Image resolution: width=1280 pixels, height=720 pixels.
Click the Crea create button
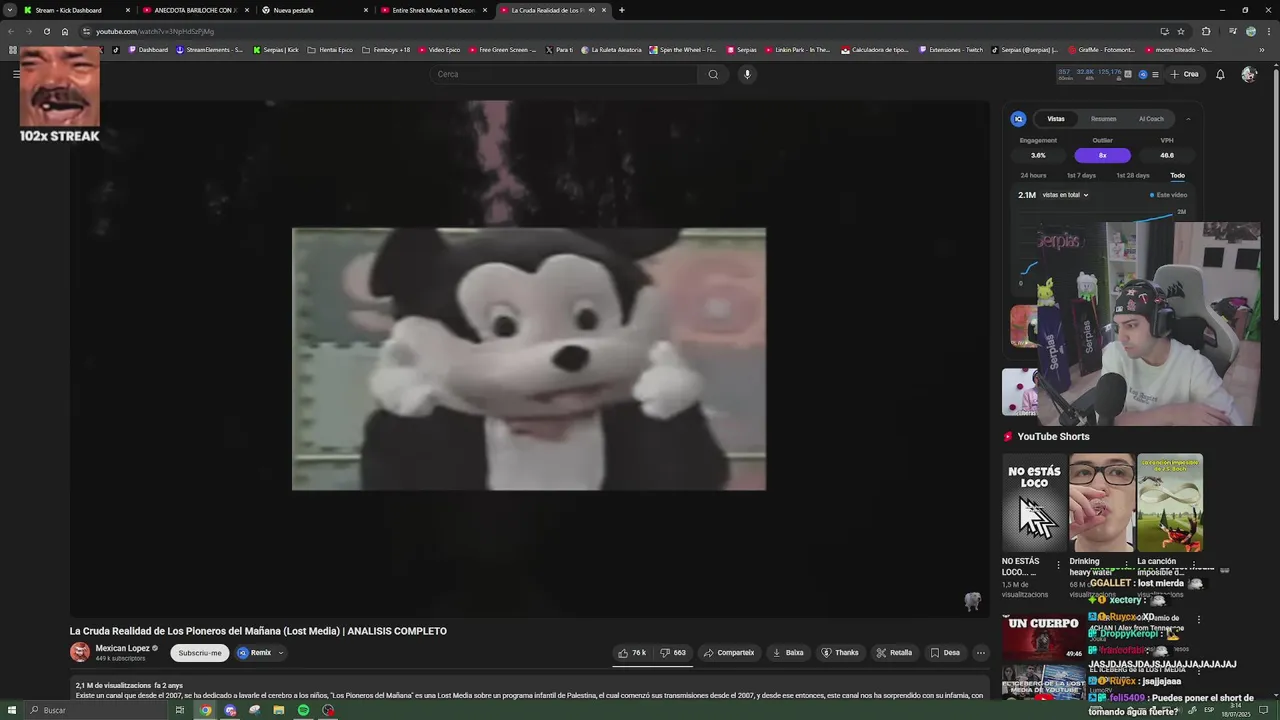[x=1184, y=74]
